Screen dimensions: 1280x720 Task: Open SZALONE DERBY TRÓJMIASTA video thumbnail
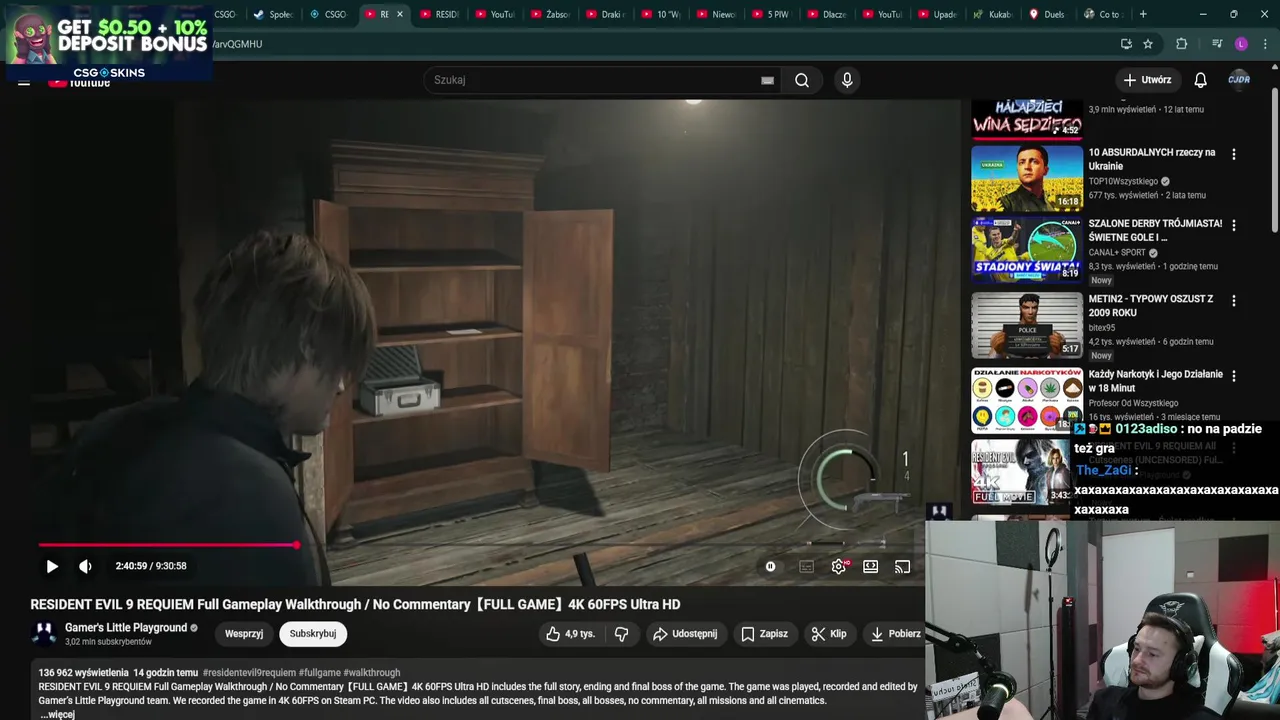coord(1027,249)
